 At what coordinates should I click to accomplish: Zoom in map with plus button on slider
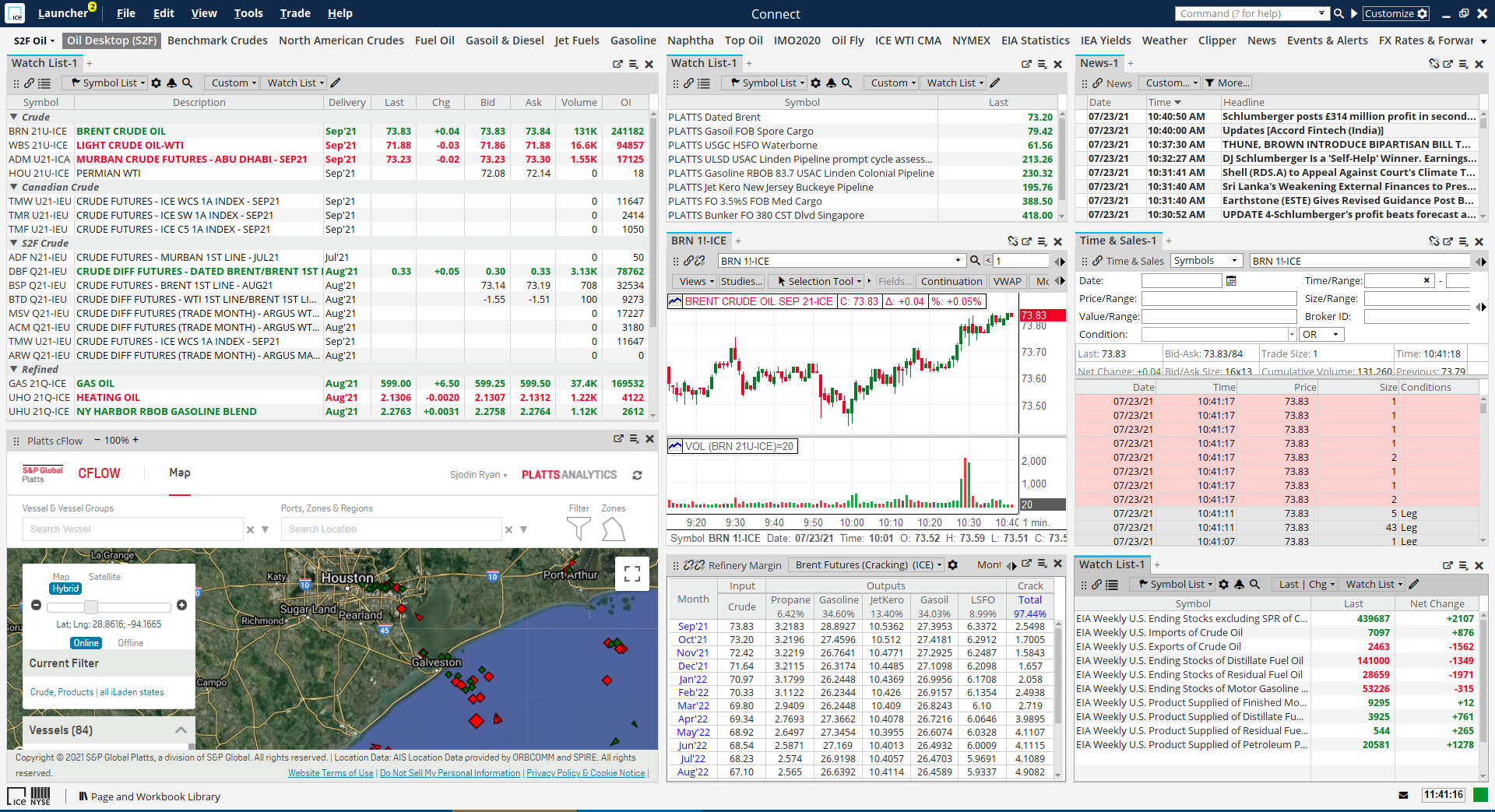[181, 605]
